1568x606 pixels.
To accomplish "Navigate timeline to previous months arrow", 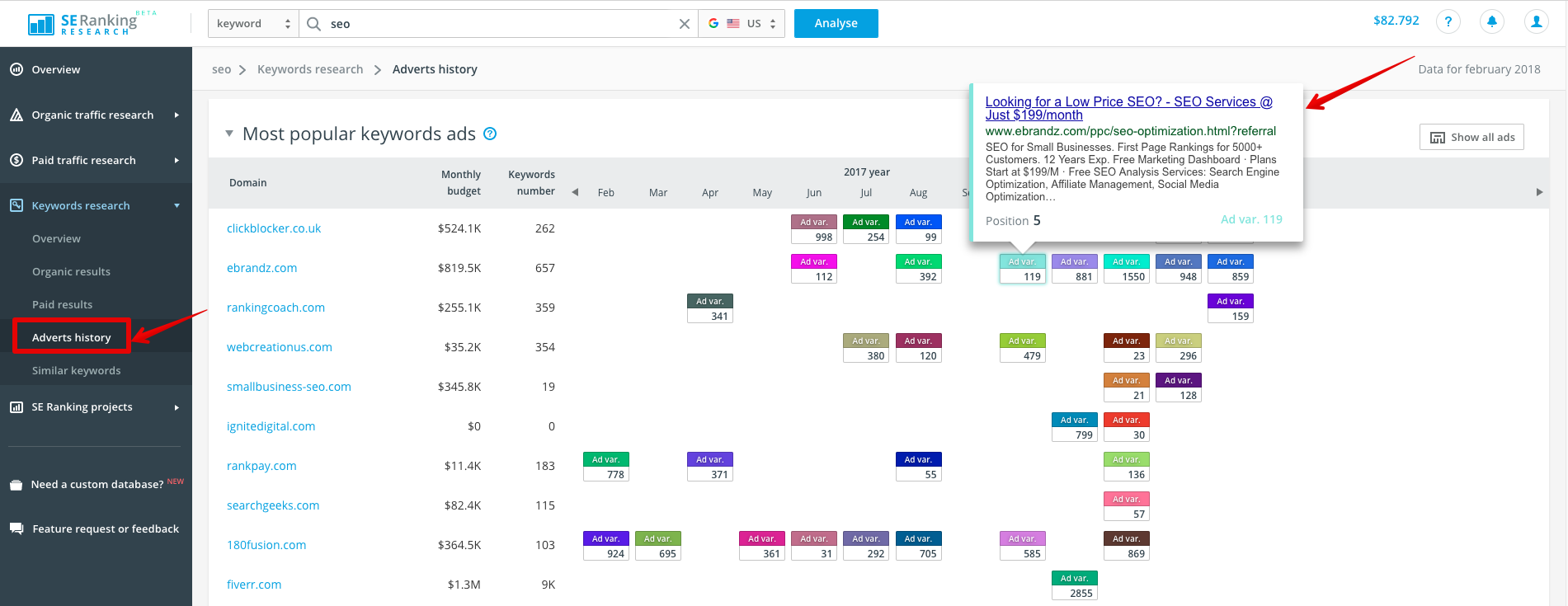I will (x=575, y=192).
